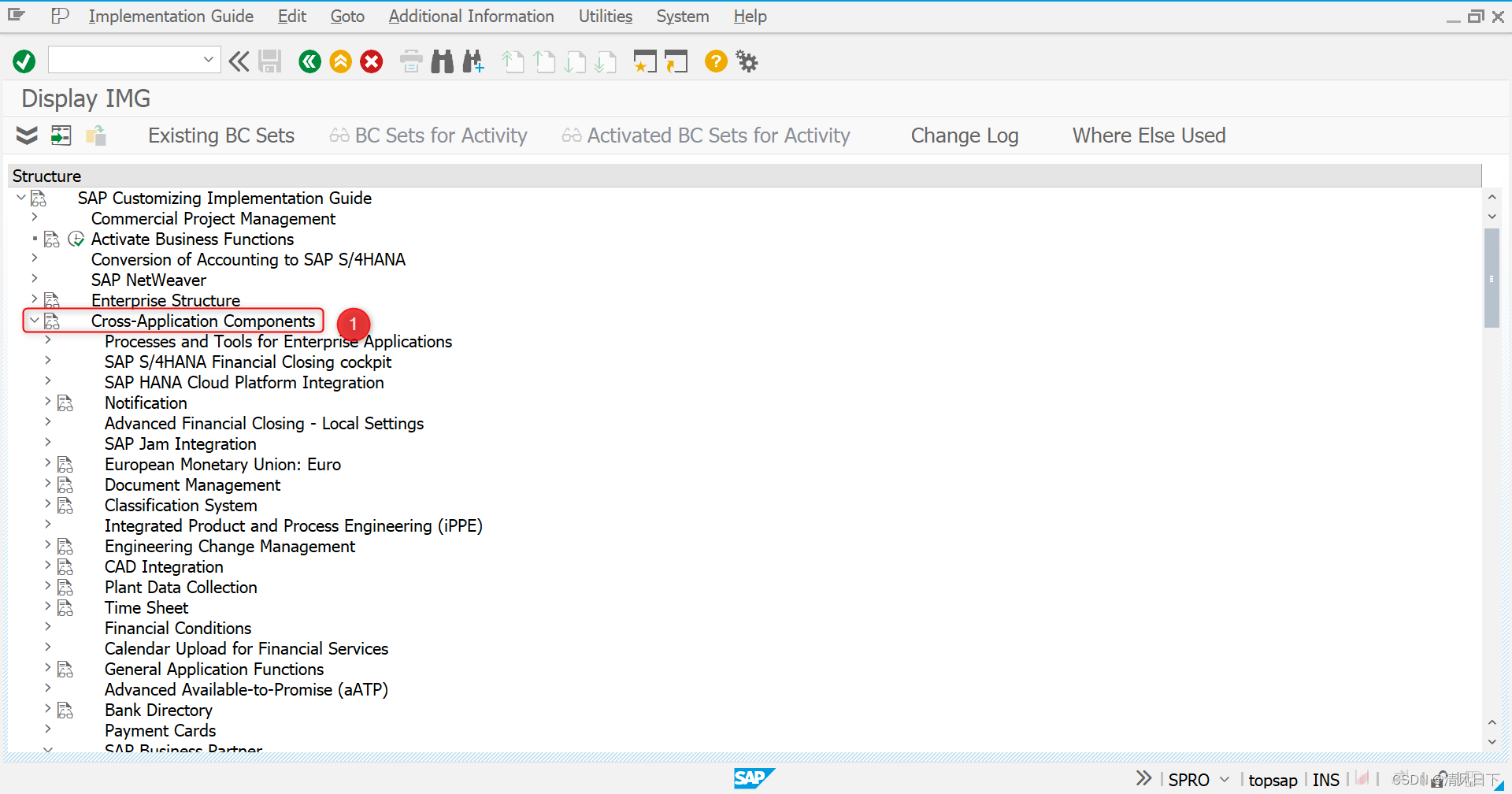The width and height of the screenshot is (1512, 794).
Task: Click documentation icon next to Document Management
Action: 65,484
